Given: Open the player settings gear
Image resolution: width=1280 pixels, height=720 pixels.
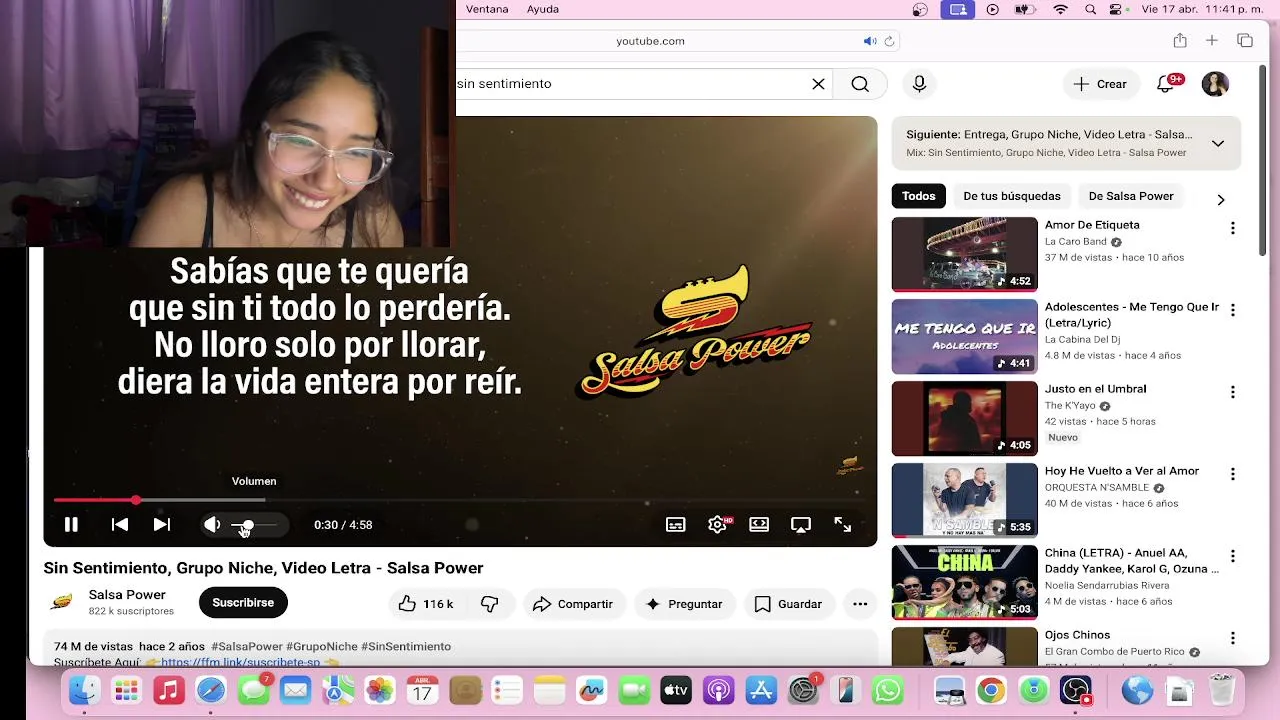Looking at the screenshot, I should [x=718, y=524].
